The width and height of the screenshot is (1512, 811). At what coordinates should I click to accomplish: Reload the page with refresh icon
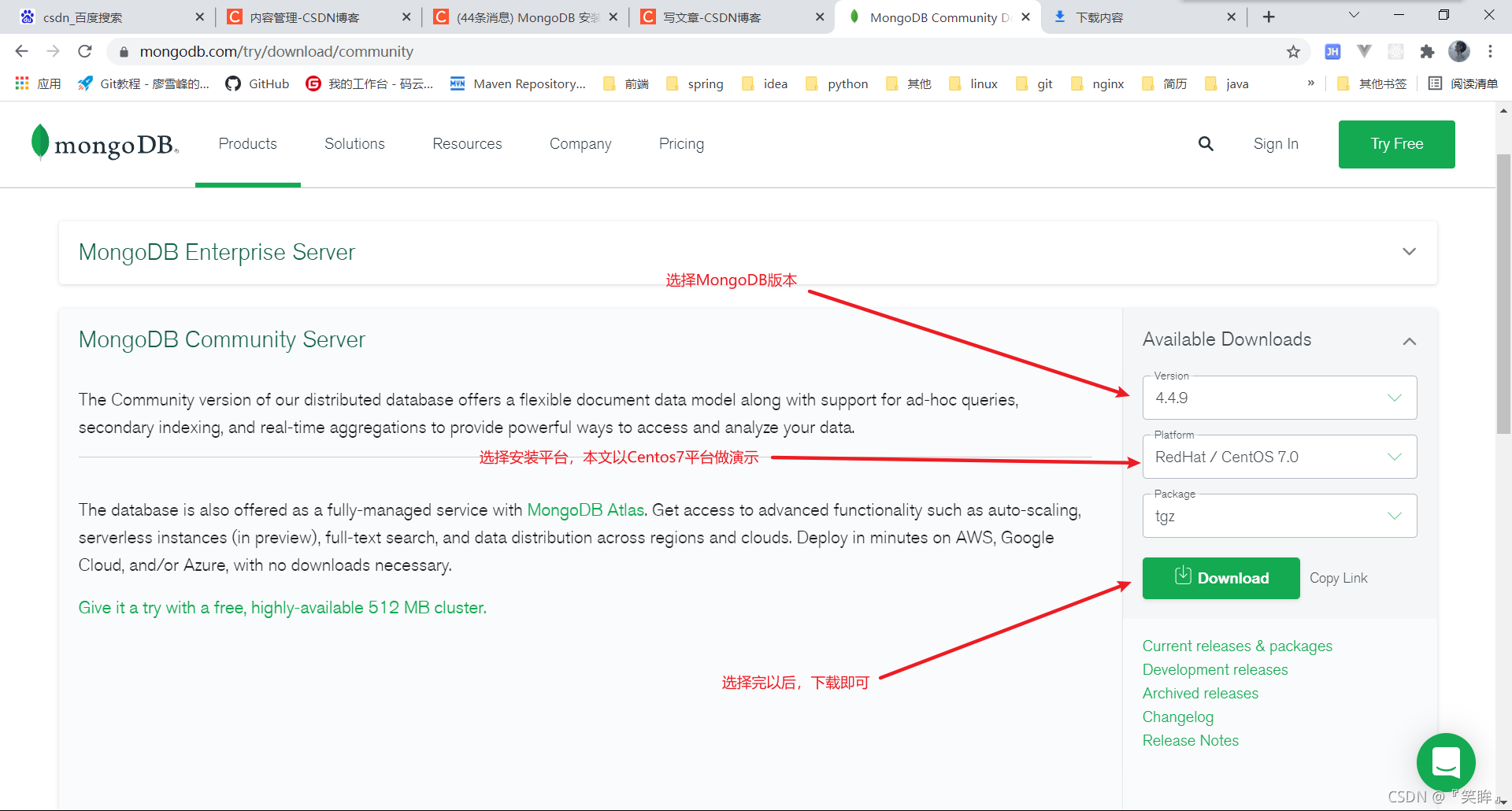click(x=85, y=51)
